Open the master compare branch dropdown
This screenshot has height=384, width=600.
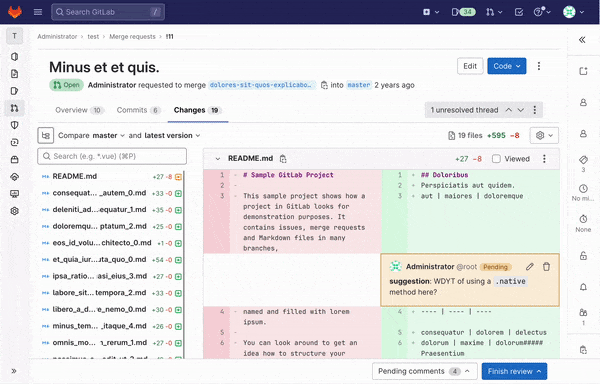click(x=108, y=135)
